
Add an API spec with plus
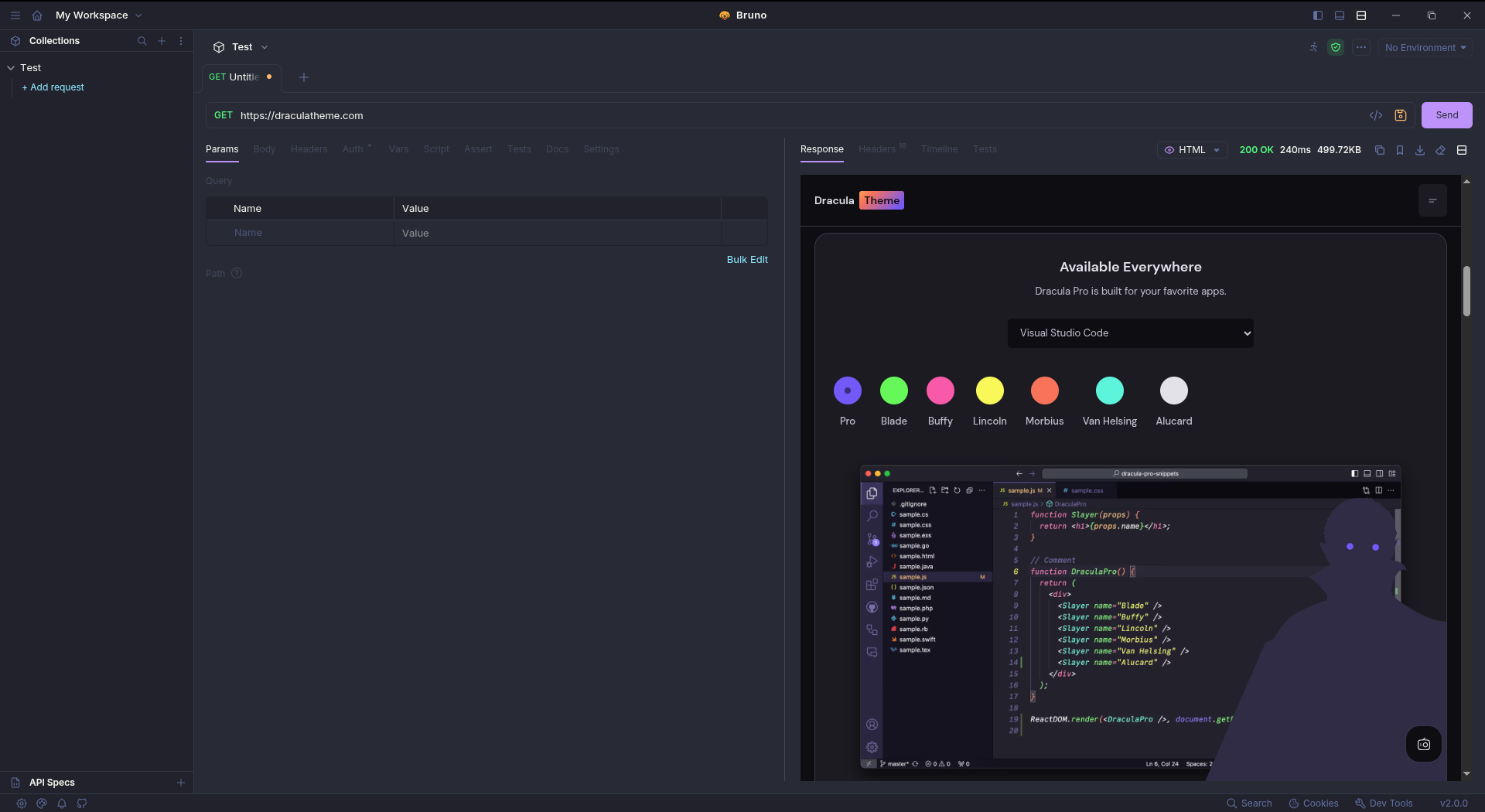coord(181,783)
